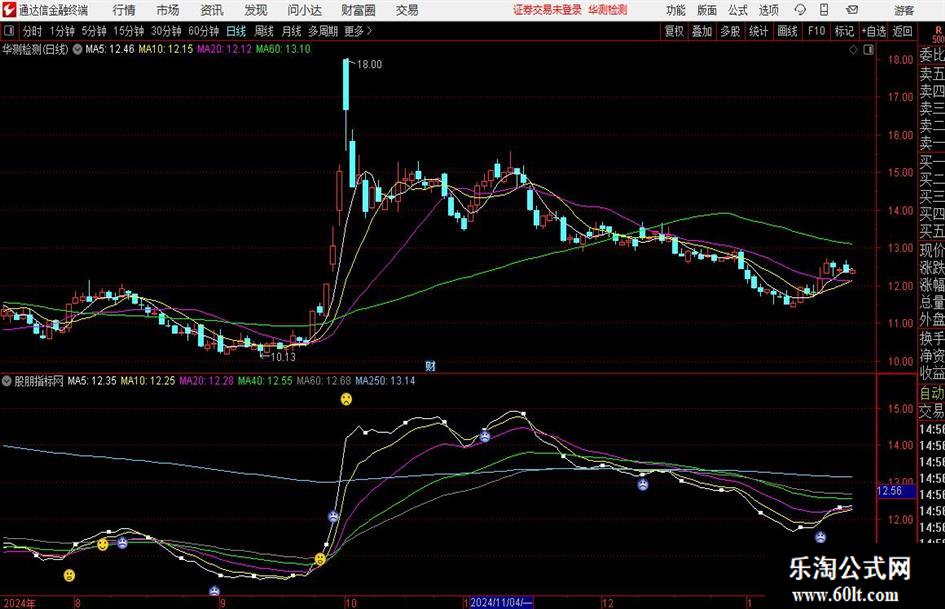Expand main chart indicator dropdown arrow
Viewport: 945px width, 609px height.
[x=77, y=49]
